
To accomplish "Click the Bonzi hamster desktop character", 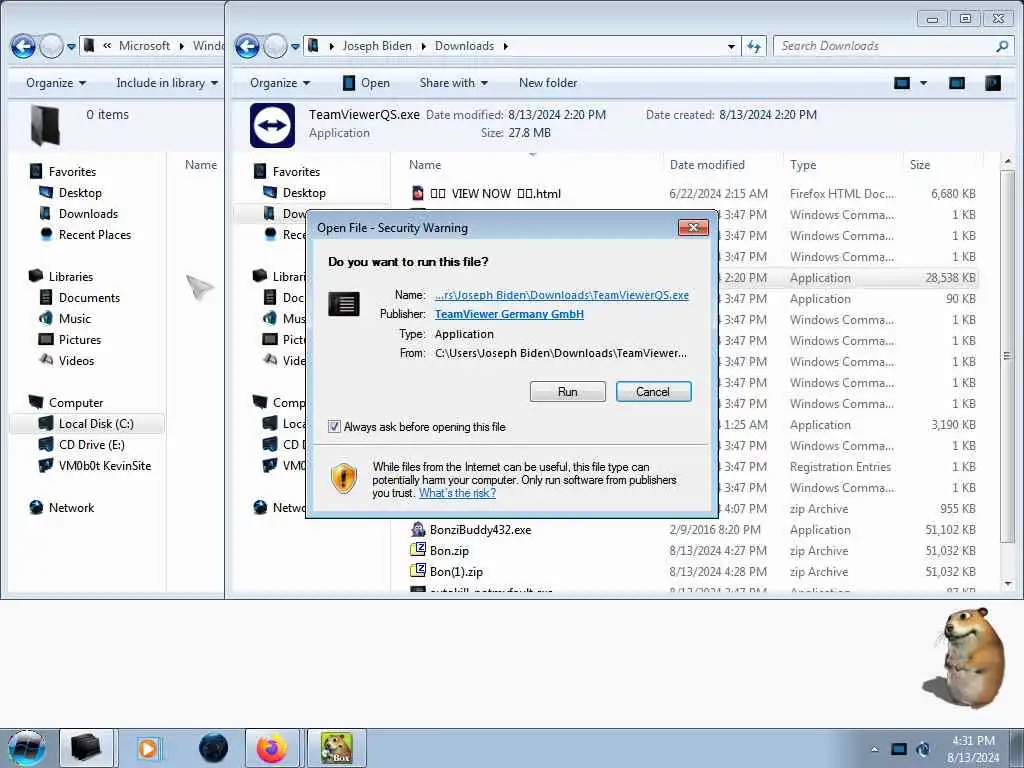I will coord(966,657).
